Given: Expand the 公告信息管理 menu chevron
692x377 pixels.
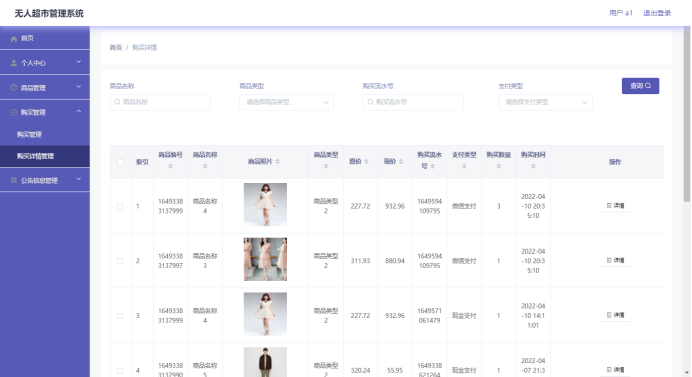Looking at the screenshot, I should pyautogui.click(x=79, y=179).
